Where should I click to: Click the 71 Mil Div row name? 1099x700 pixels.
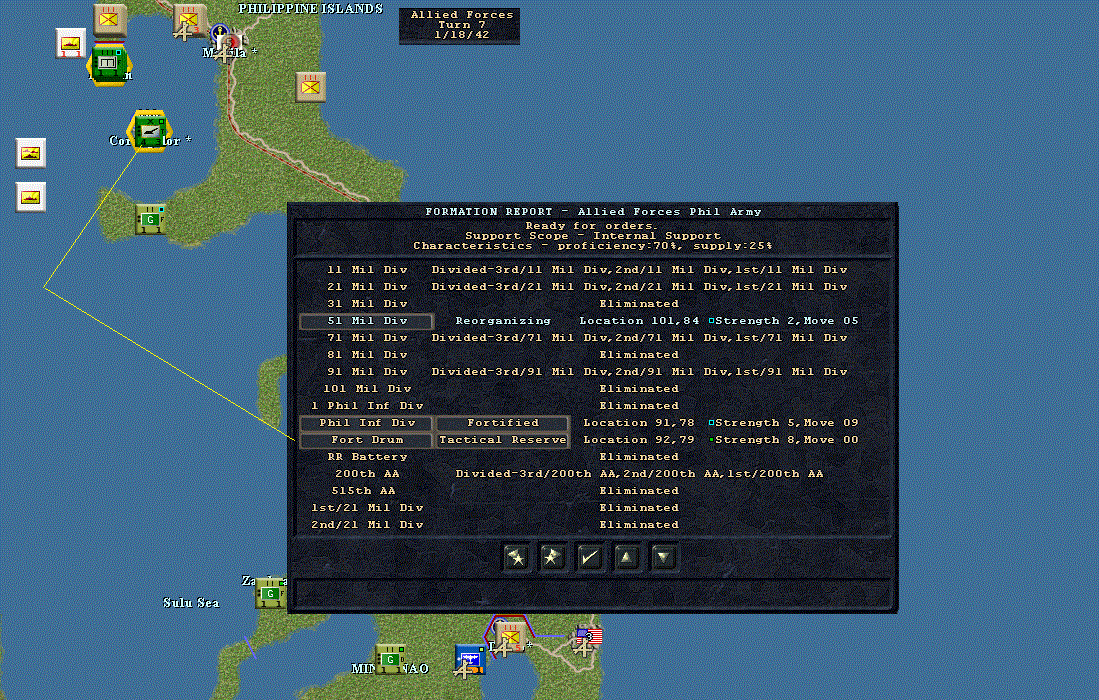point(367,338)
